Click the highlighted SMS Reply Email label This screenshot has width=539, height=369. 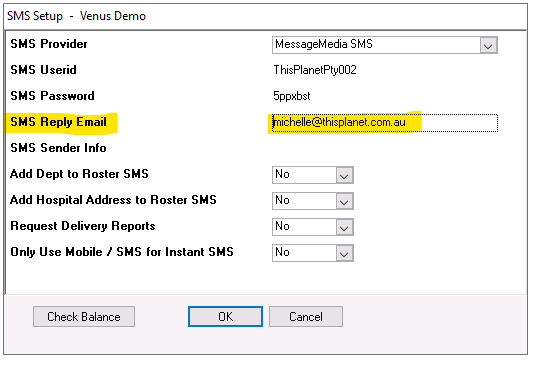[58, 122]
